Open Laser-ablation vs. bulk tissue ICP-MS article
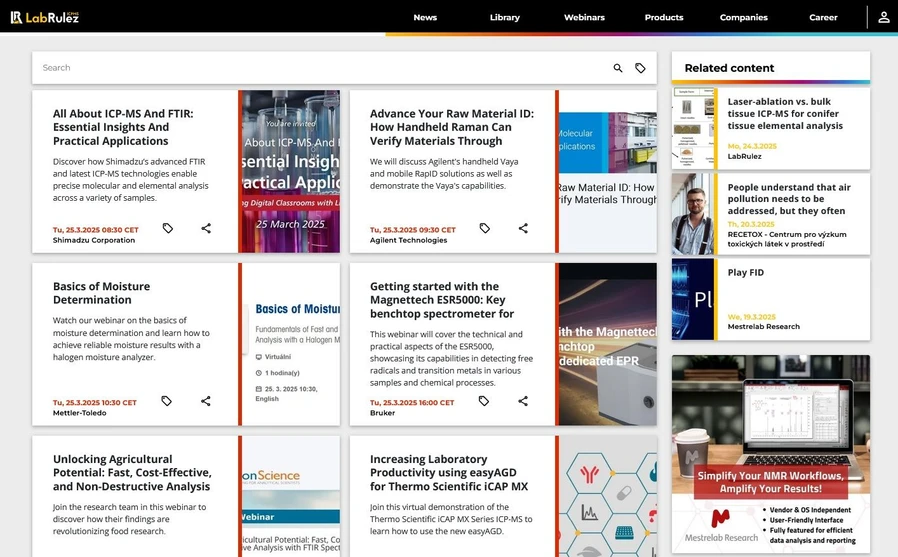The width and height of the screenshot is (898, 557). [785, 113]
